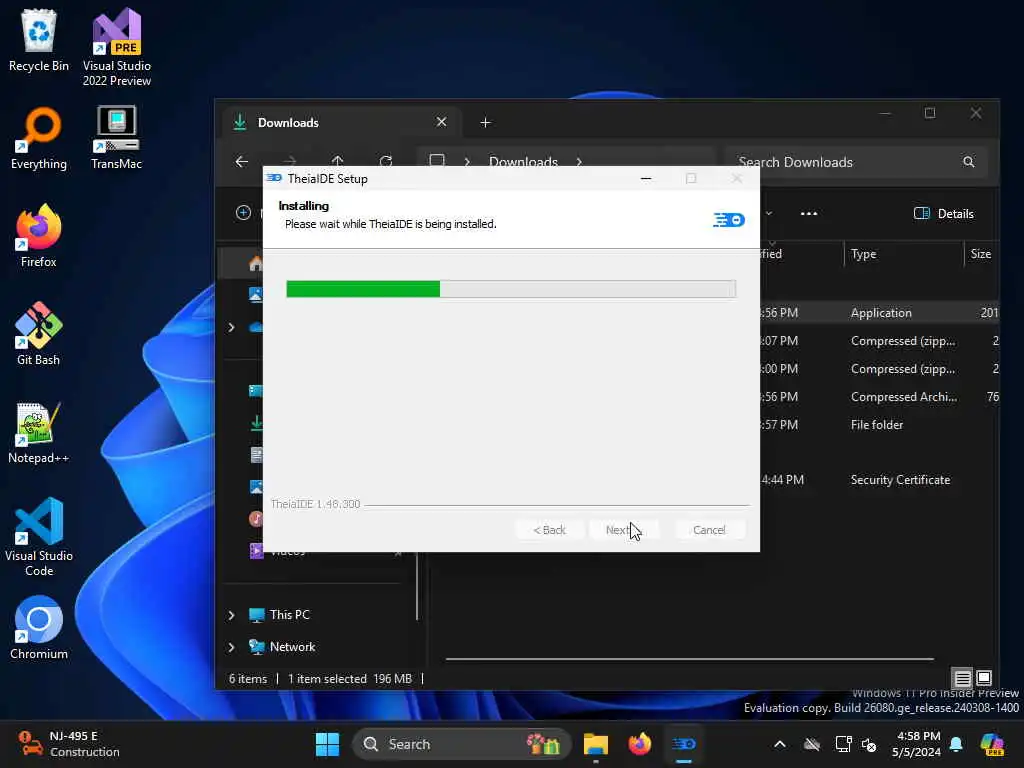Image resolution: width=1024 pixels, height=768 pixels.
Task: Select the Application type row
Action: click(881, 313)
